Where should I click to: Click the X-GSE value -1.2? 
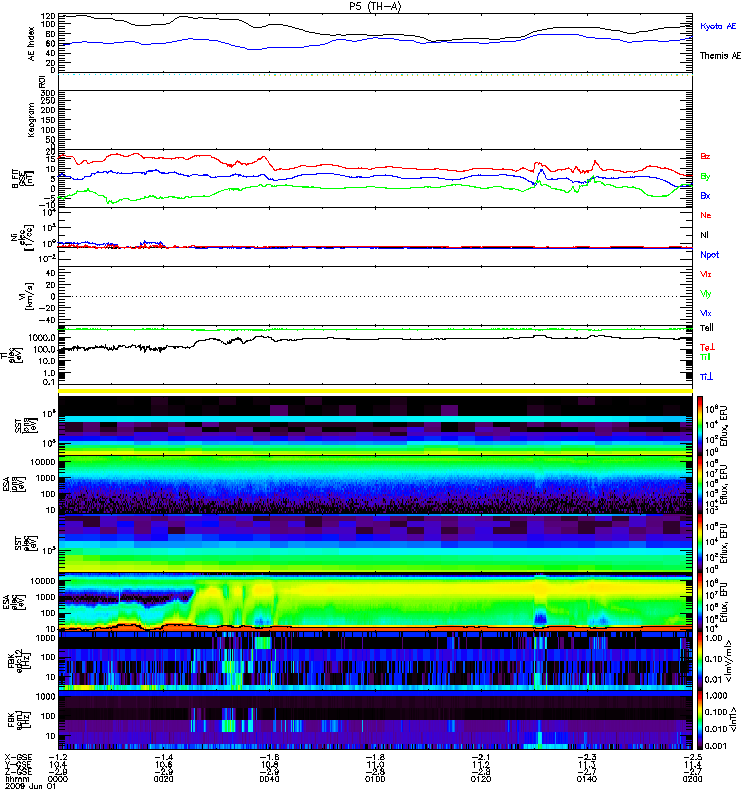click(x=58, y=758)
